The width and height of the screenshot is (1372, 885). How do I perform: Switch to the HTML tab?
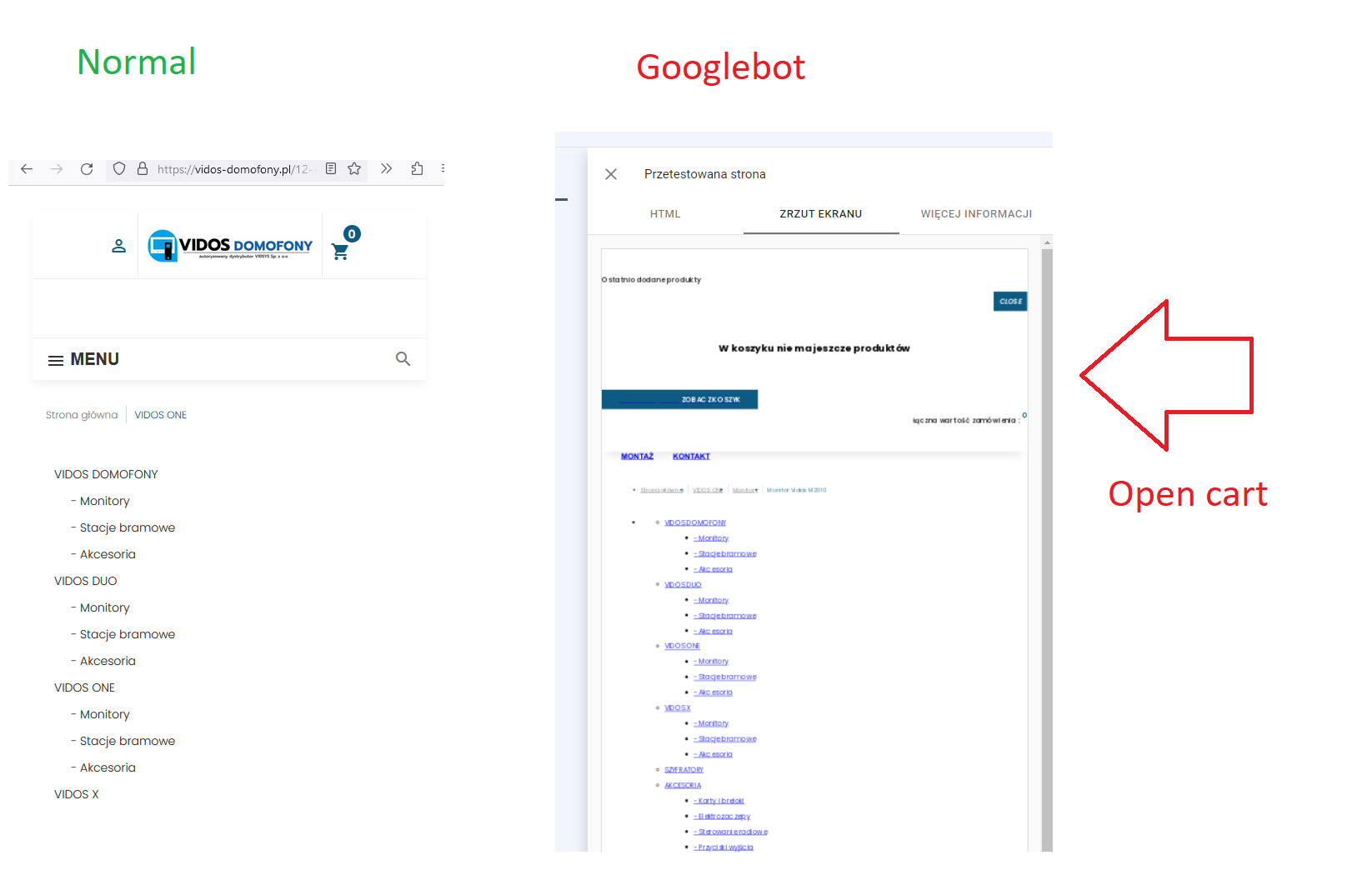tap(665, 214)
